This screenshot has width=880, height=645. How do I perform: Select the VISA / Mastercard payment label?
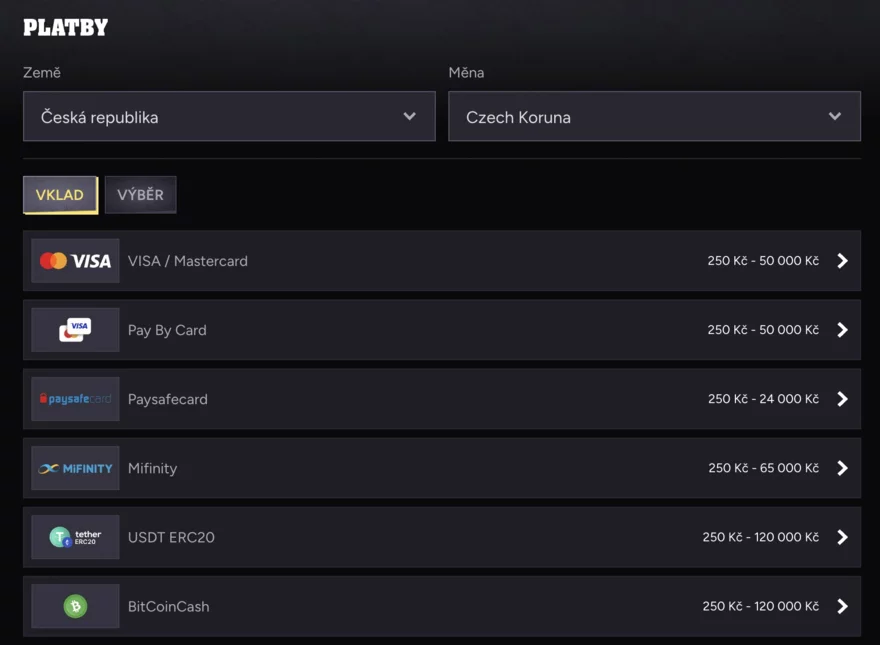pos(187,261)
